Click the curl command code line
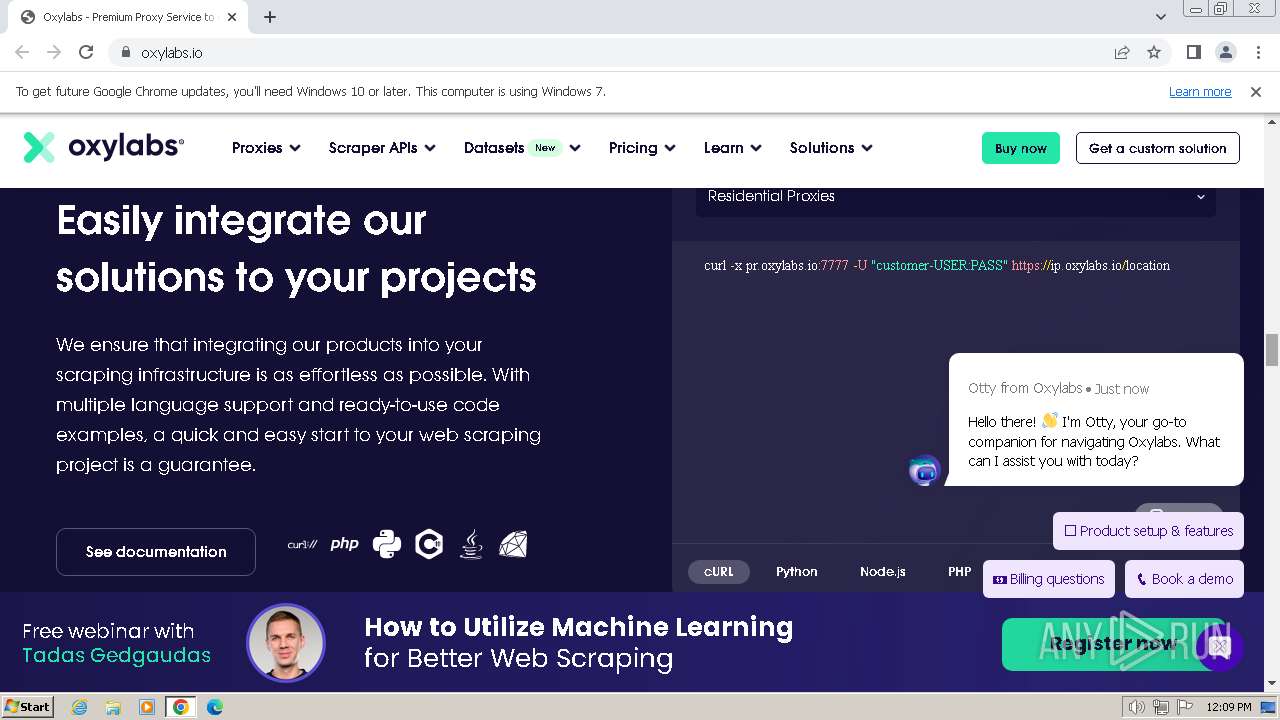This screenshot has width=1280, height=720. (x=937, y=266)
